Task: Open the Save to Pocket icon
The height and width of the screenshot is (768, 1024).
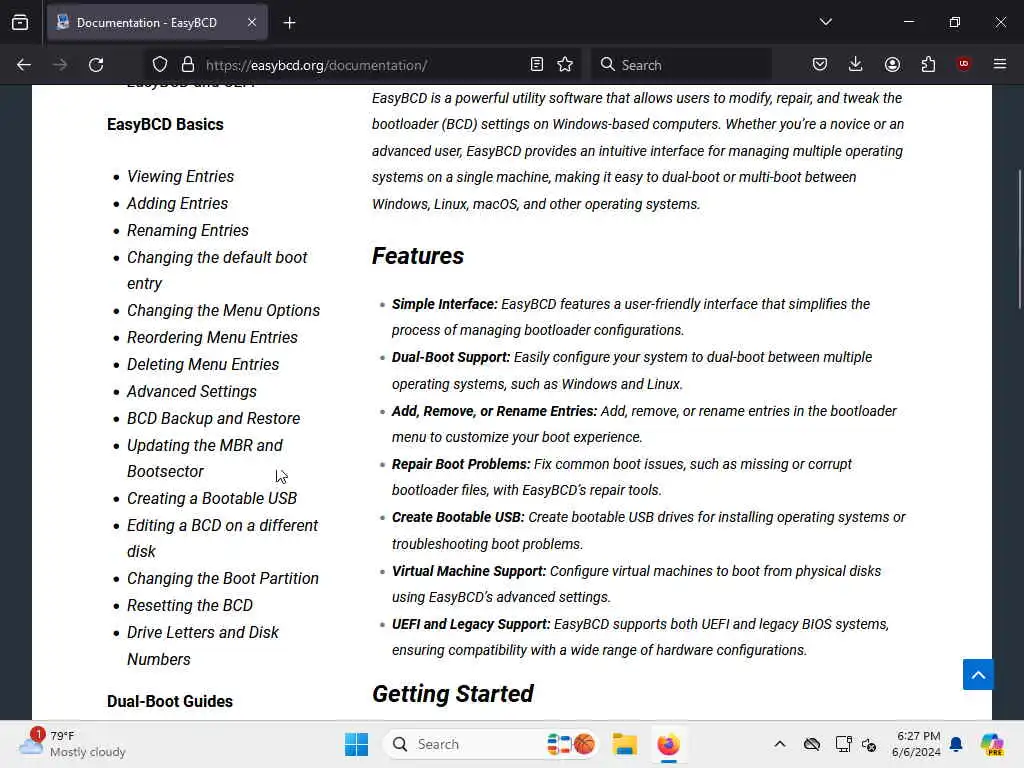Action: click(x=820, y=65)
